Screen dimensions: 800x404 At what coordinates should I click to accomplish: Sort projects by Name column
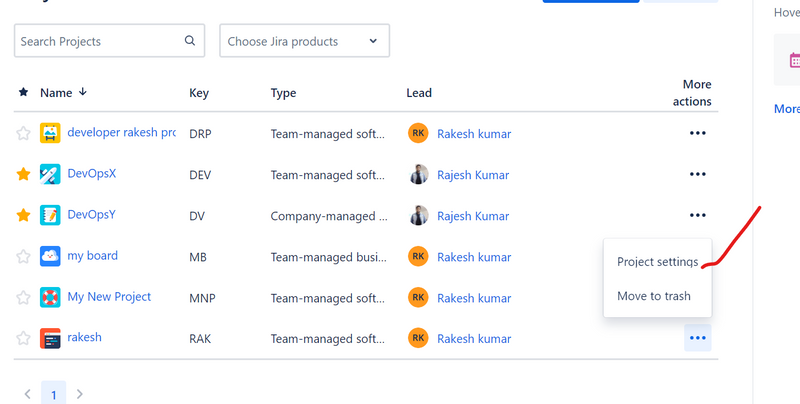click(x=56, y=93)
